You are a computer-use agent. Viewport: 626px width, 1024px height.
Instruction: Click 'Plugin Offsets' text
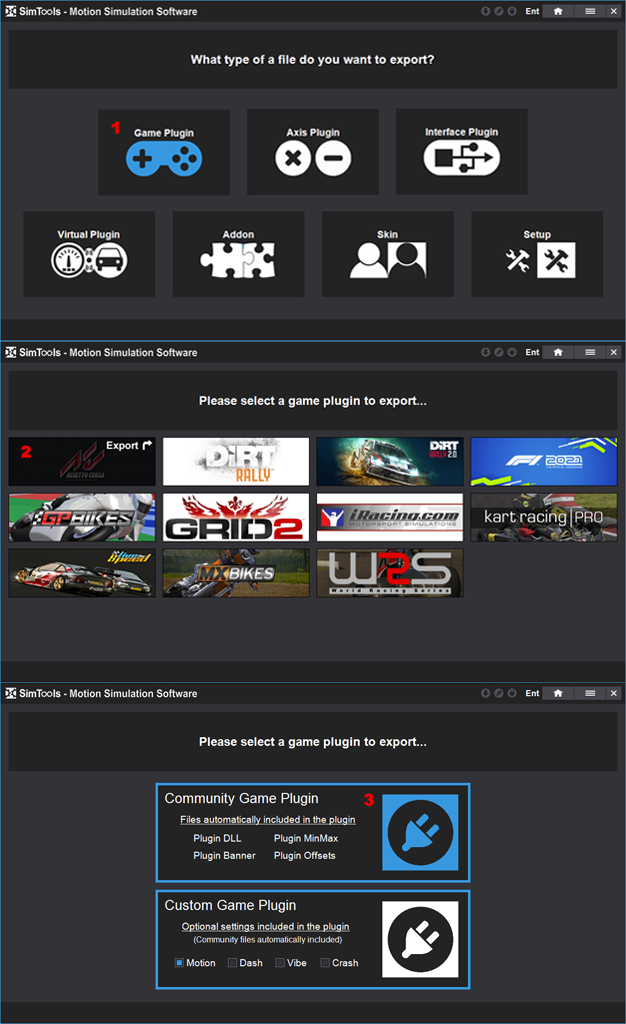click(305, 856)
